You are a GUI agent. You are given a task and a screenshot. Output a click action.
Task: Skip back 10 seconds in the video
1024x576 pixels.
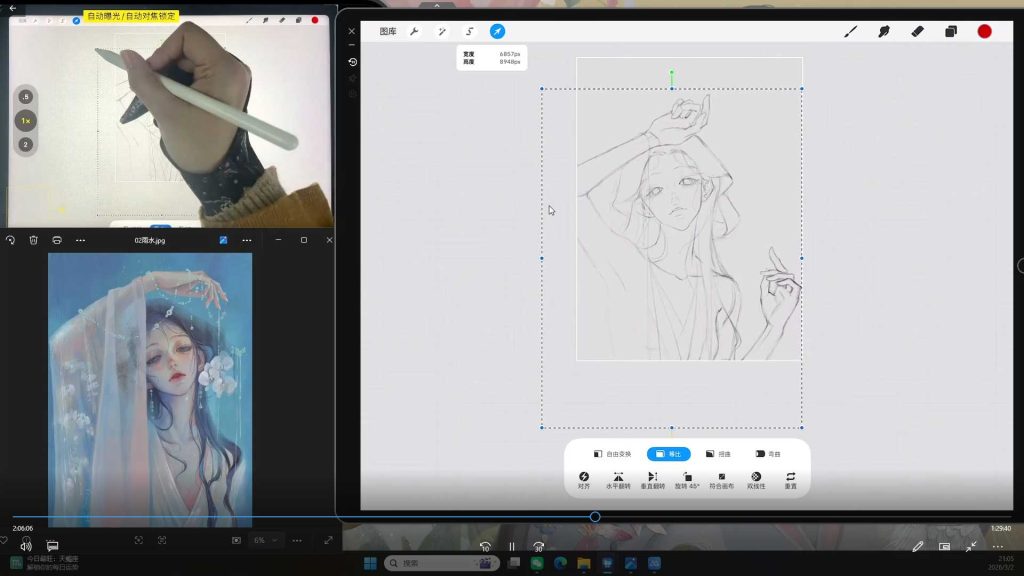click(x=485, y=547)
